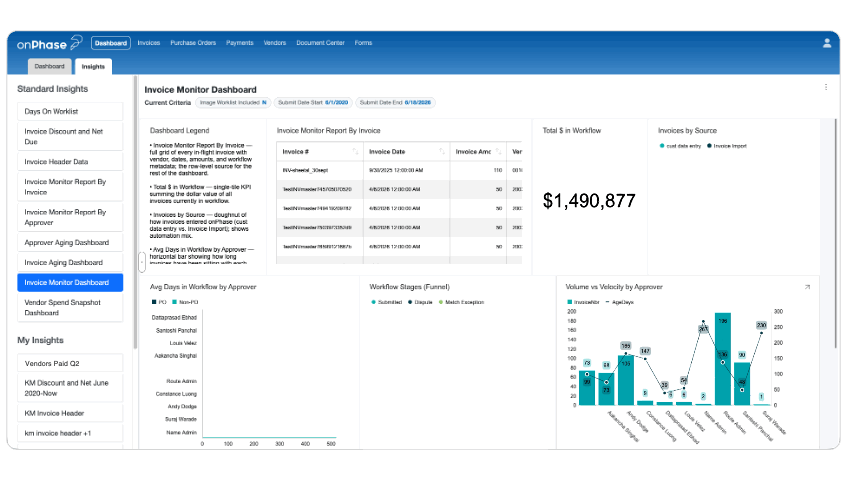Change the Submit Date End criteria
The height and width of the screenshot is (480, 853).
pyautogui.click(x=395, y=102)
